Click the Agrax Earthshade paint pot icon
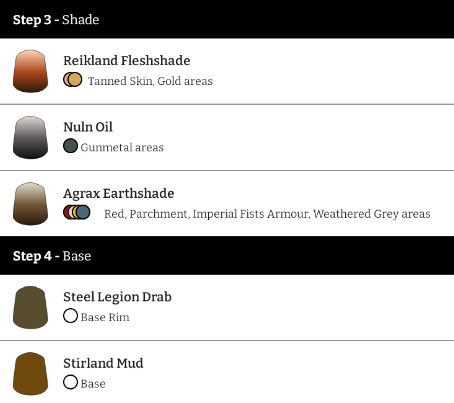 tap(30, 204)
